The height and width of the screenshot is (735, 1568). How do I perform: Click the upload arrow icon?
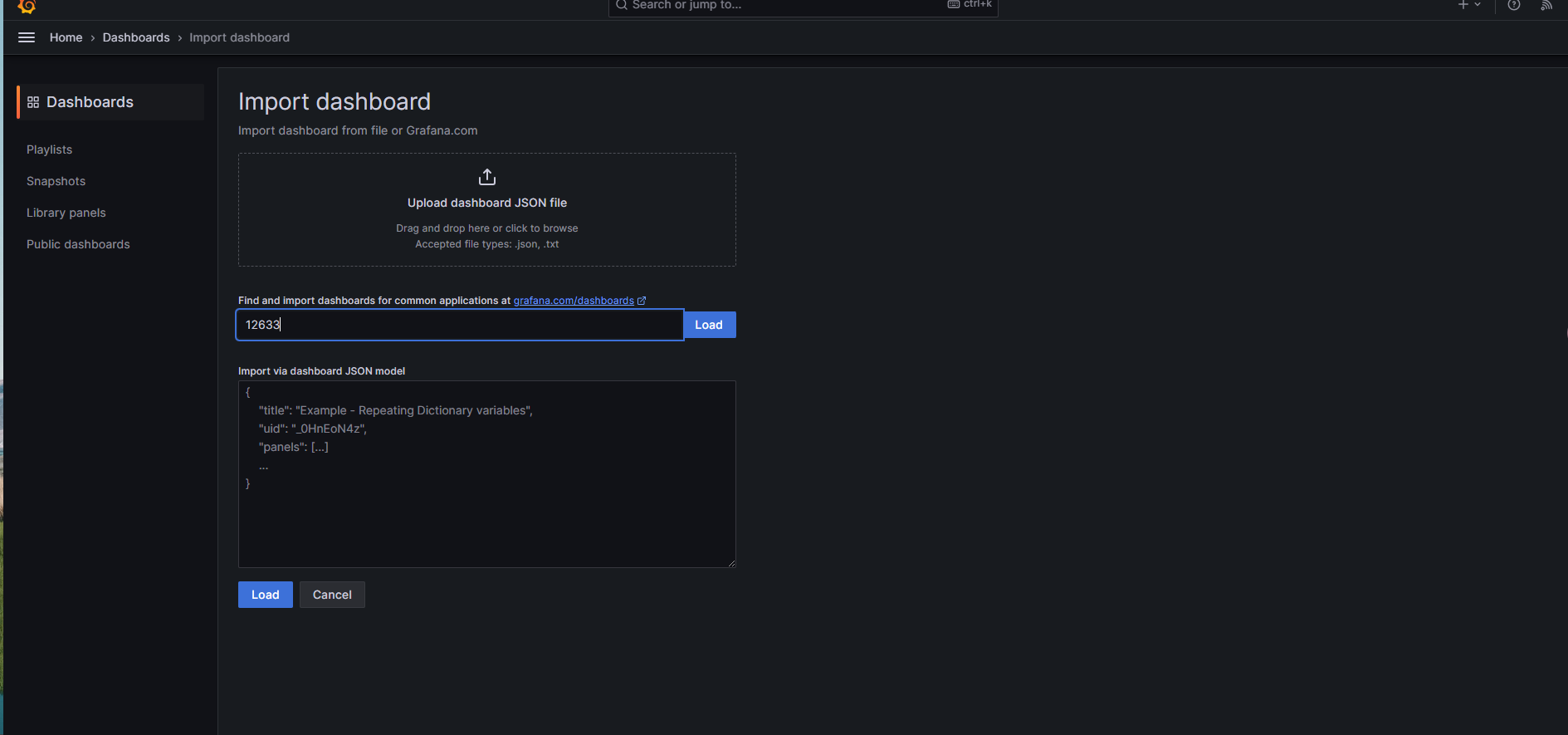487,177
